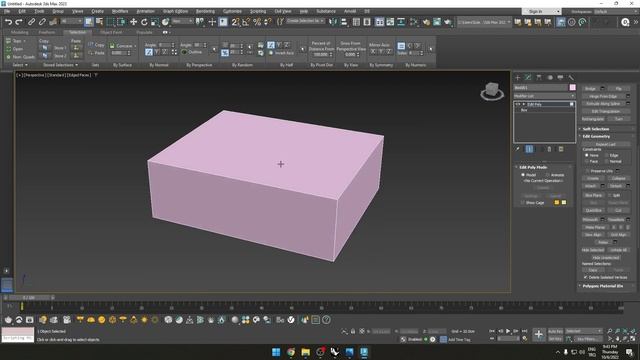The image size is (640, 360).
Task: Toggle the Preserve UVs checkbox
Action: (587, 171)
